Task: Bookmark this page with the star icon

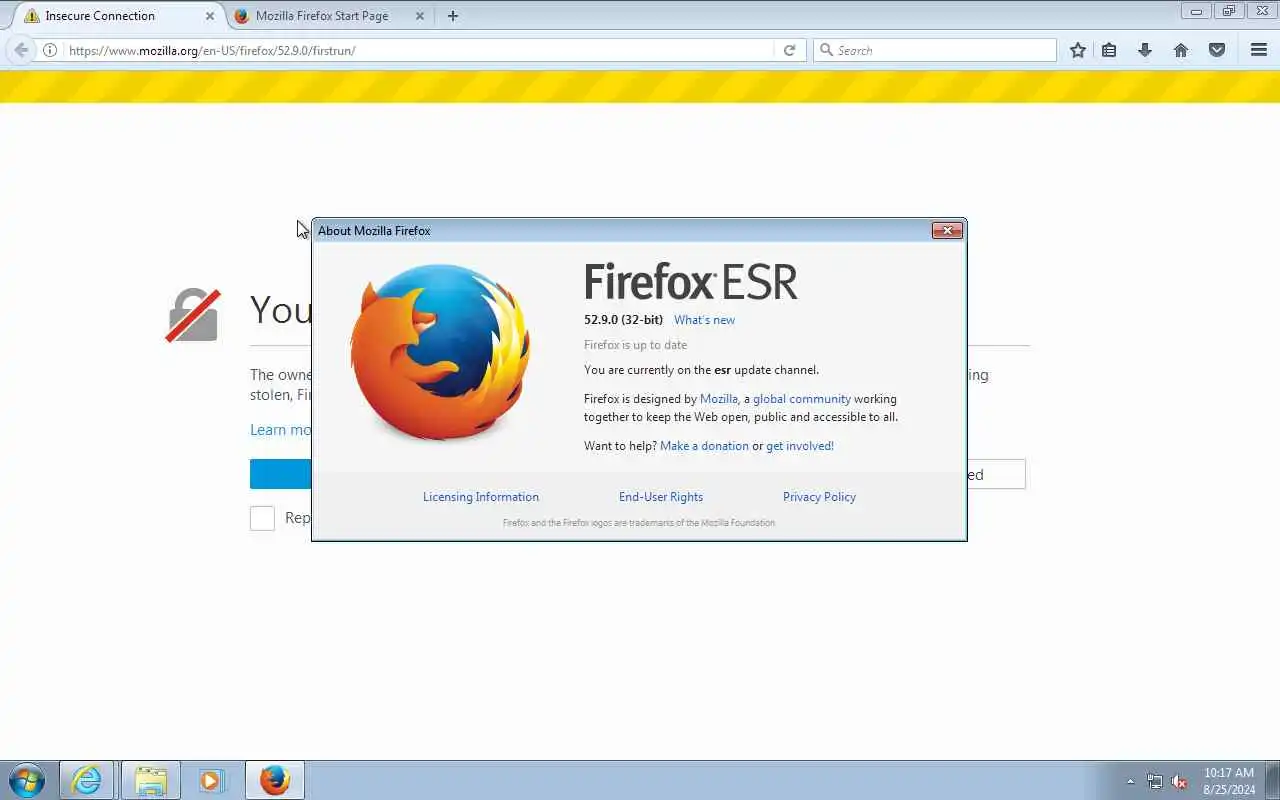Action: click(1078, 50)
